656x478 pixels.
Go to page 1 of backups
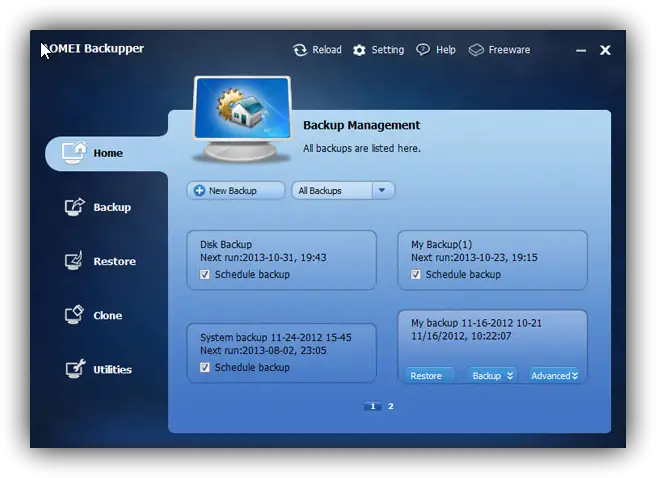coord(372,406)
